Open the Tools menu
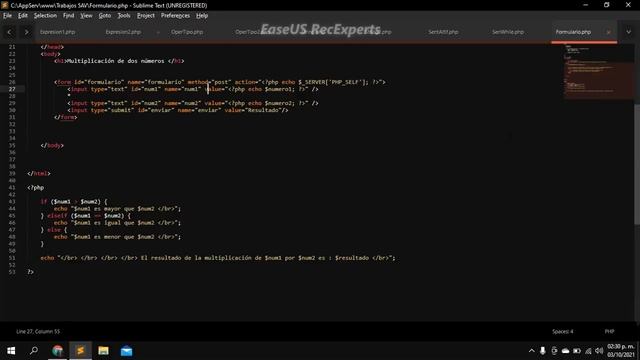The height and width of the screenshot is (360, 640). [x=124, y=16]
